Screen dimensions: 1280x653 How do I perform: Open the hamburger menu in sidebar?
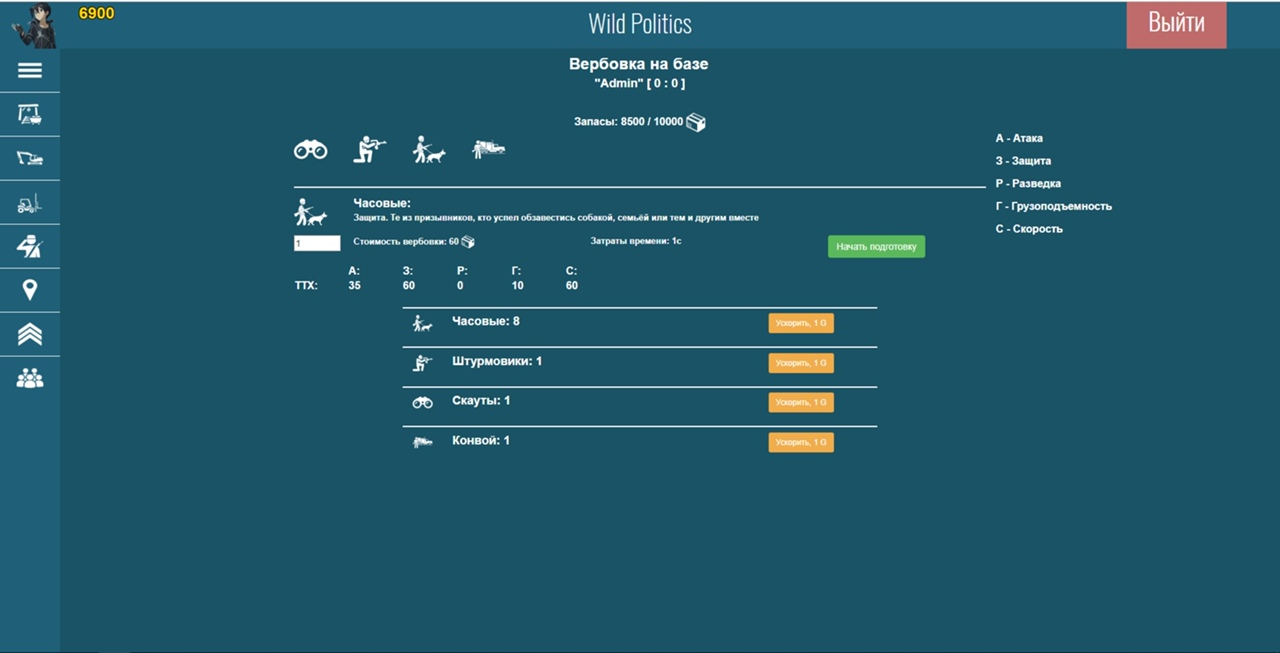click(x=30, y=70)
